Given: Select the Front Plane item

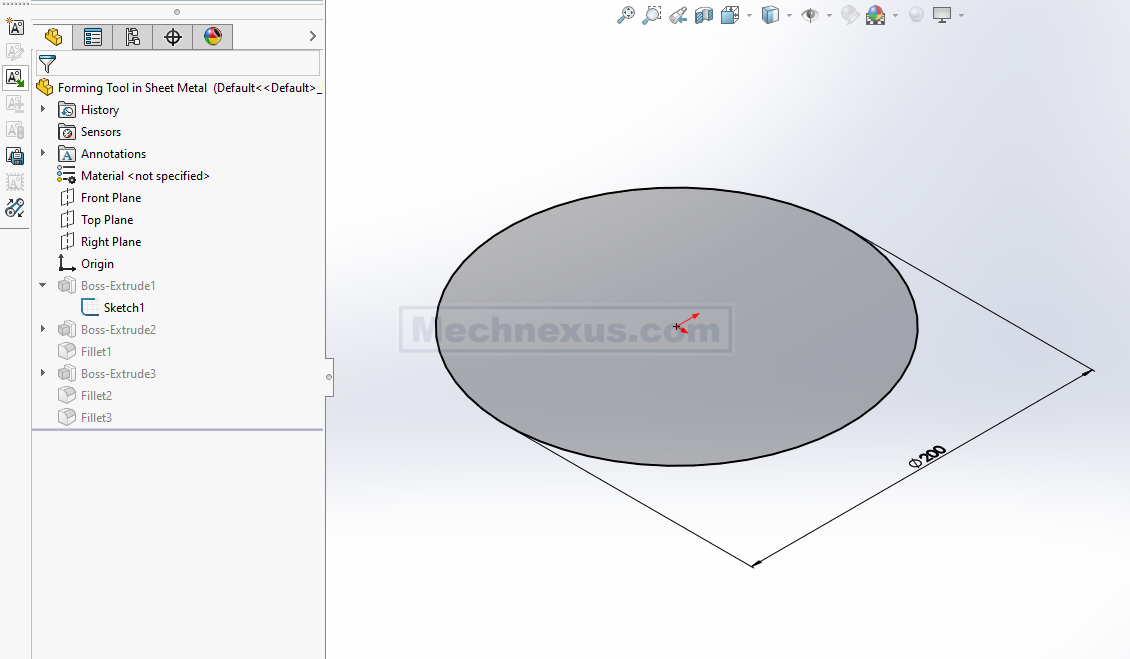Looking at the screenshot, I should point(110,198).
